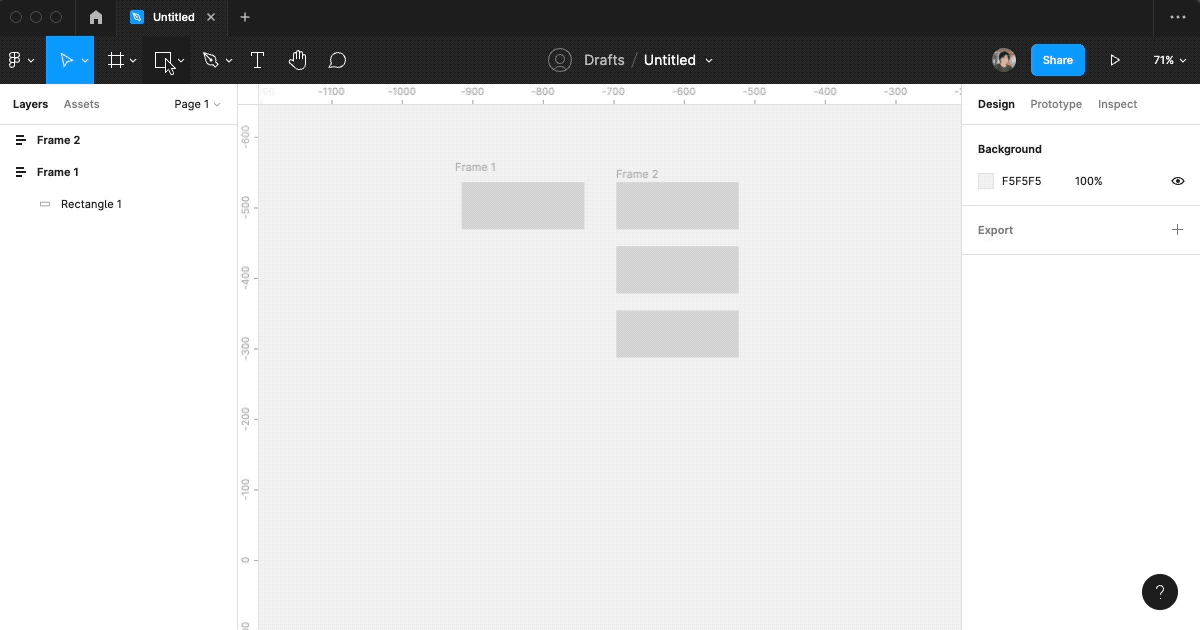The height and width of the screenshot is (630, 1200).
Task: Open the zoom level dropdown
Action: coord(1168,59)
